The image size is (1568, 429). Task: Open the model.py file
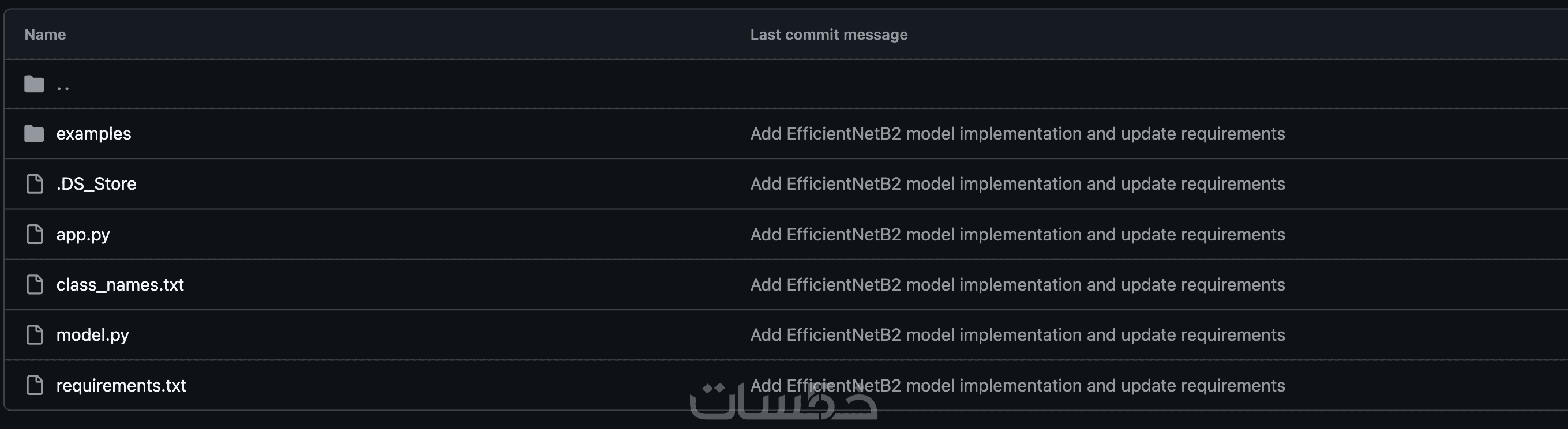[x=92, y=334]
